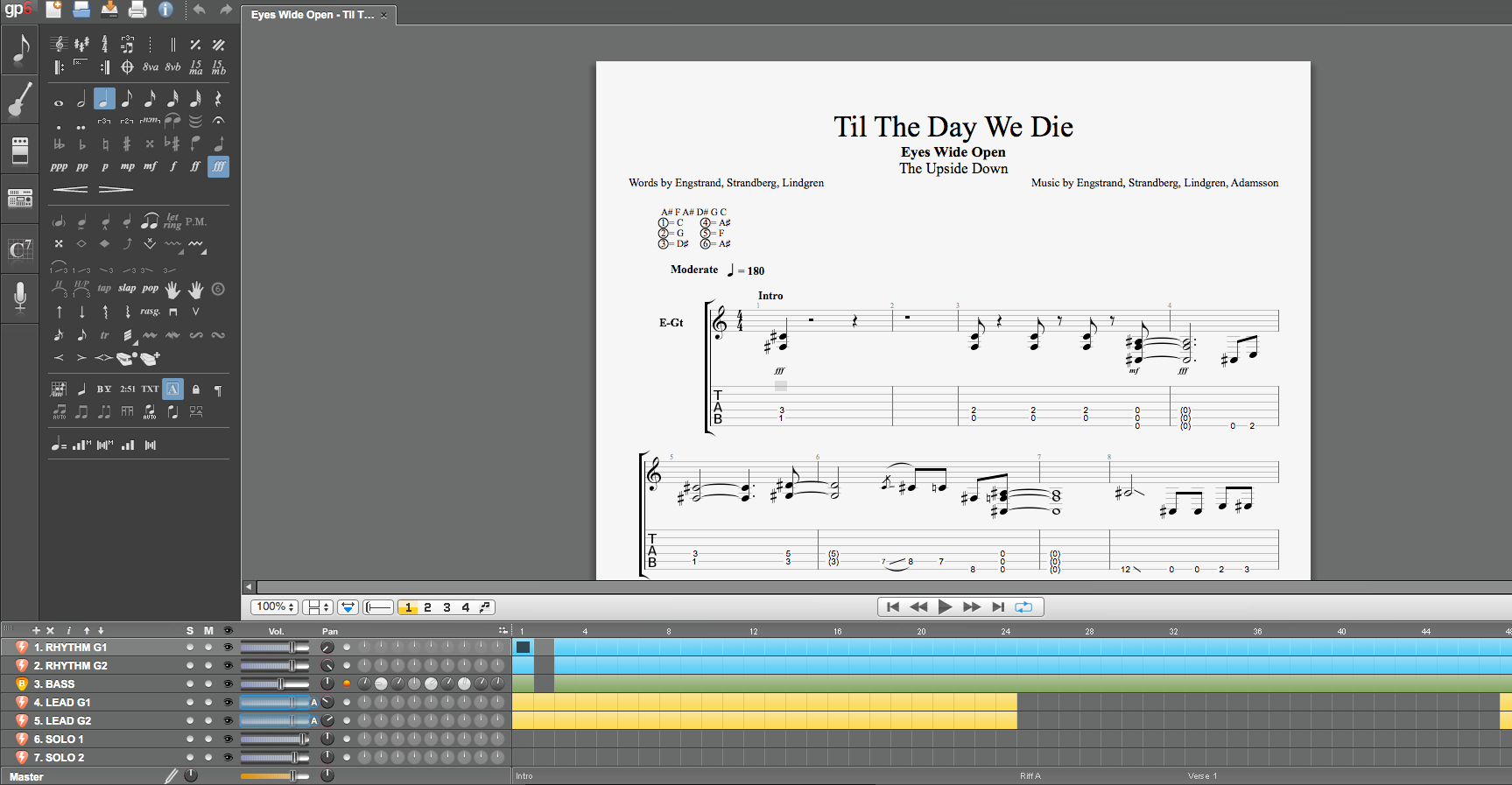This screenshot has height=785, width=1512.
Task: Open the page layout view dropdown
Action: point(317,607)
